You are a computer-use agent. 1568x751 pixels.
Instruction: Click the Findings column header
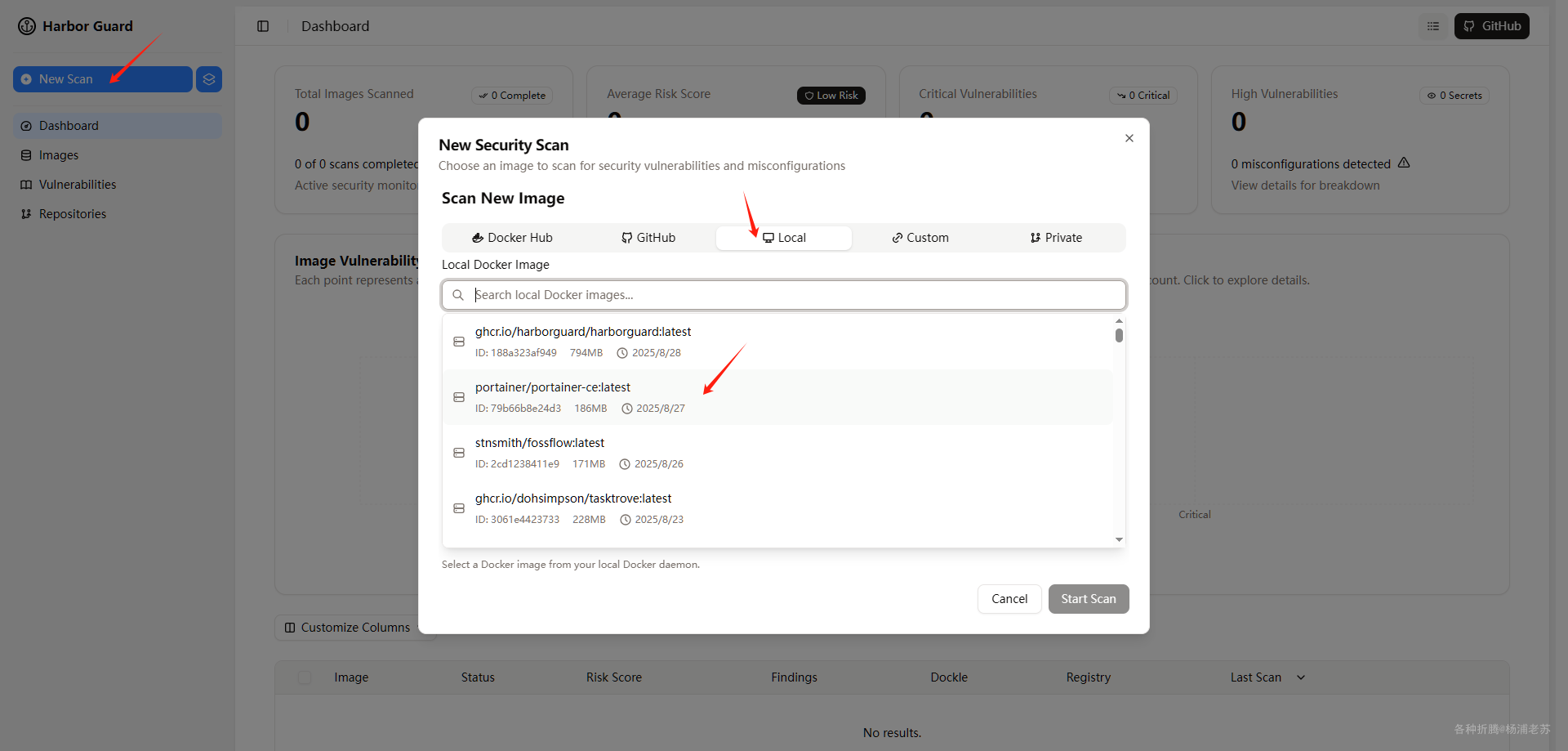(x=794, y=677)
